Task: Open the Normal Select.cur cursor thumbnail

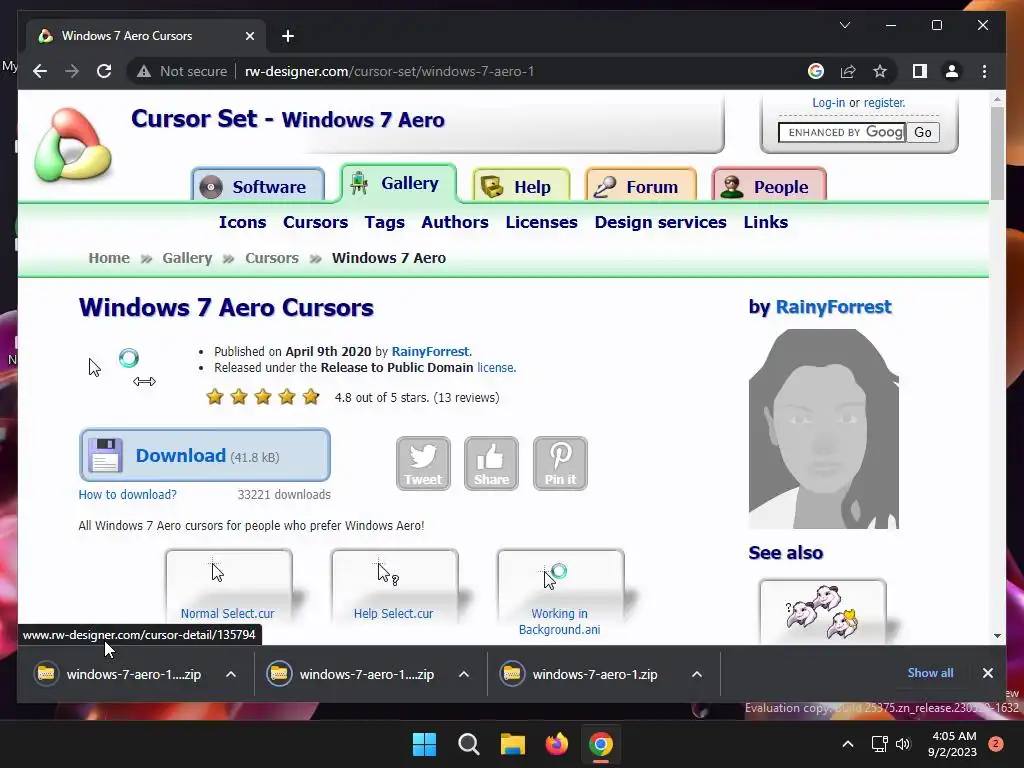Action: [x=228, y=584]
